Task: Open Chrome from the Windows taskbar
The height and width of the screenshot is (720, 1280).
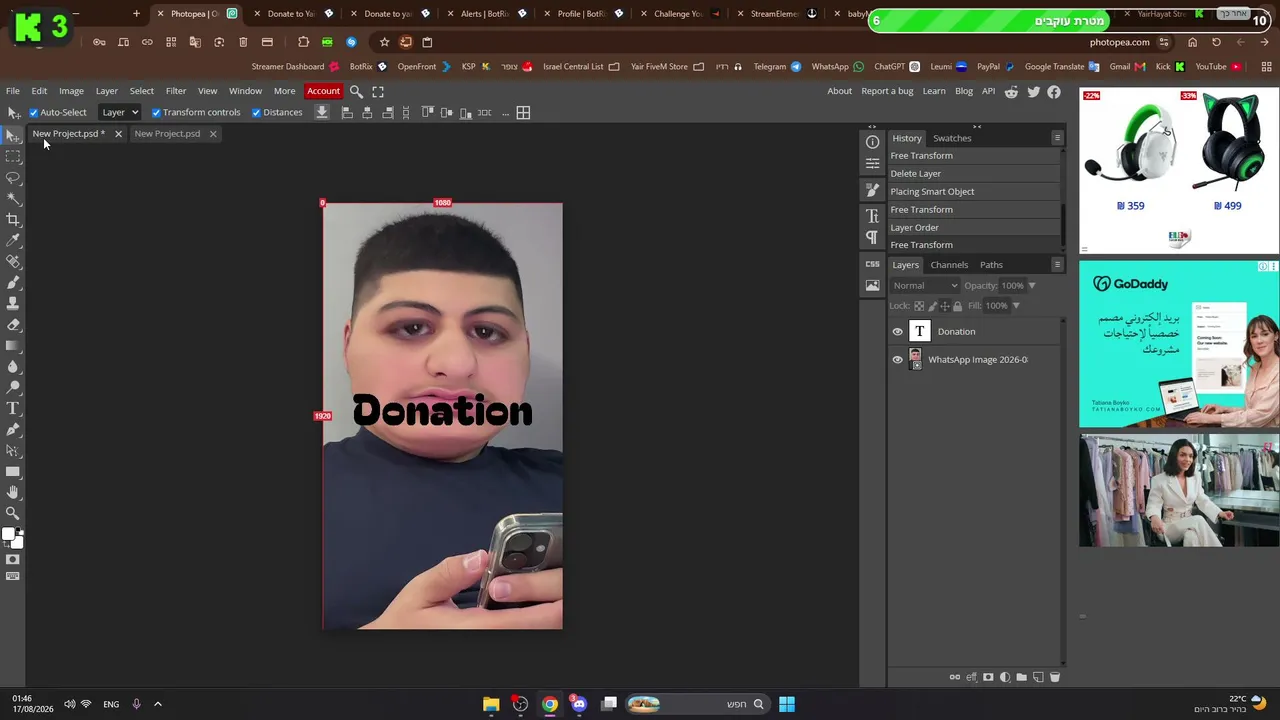Action: pos(550,704)
